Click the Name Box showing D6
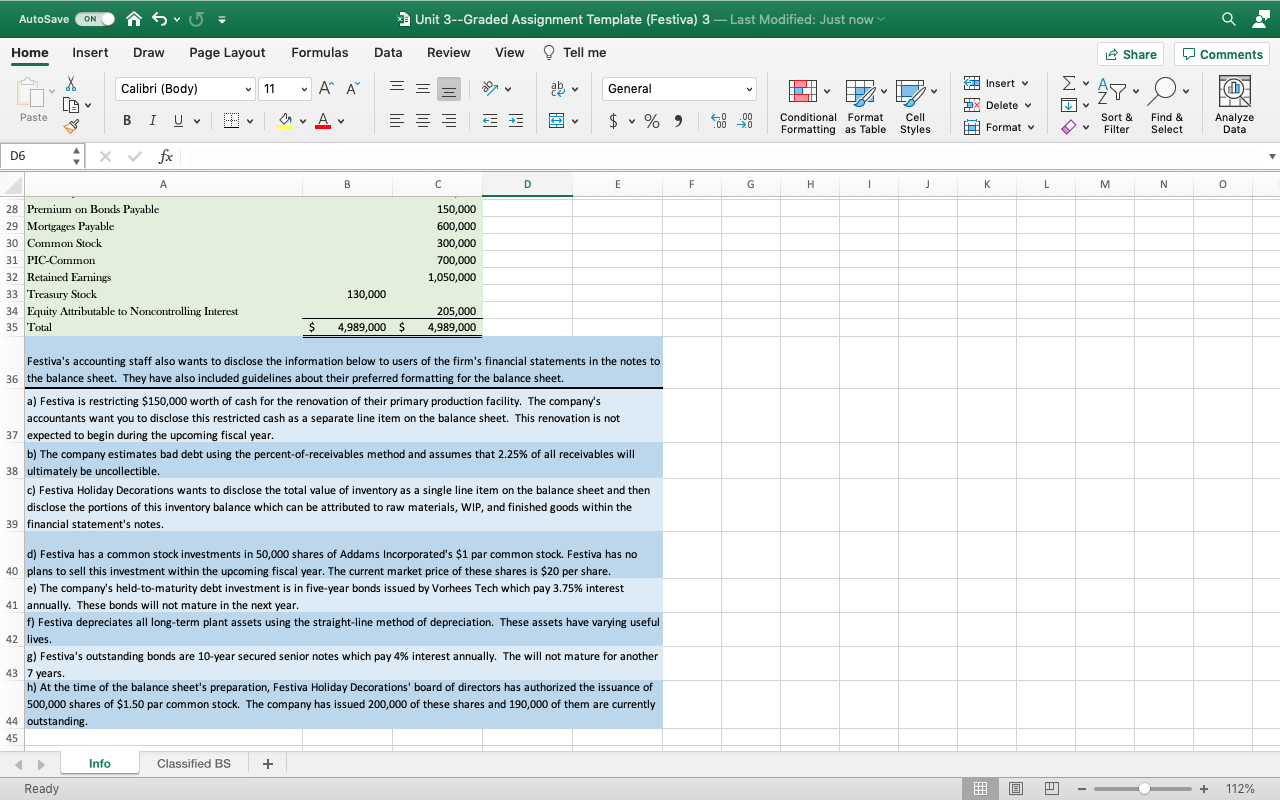The height and width of the screenshot is (800, 1280). click(44, 156)
